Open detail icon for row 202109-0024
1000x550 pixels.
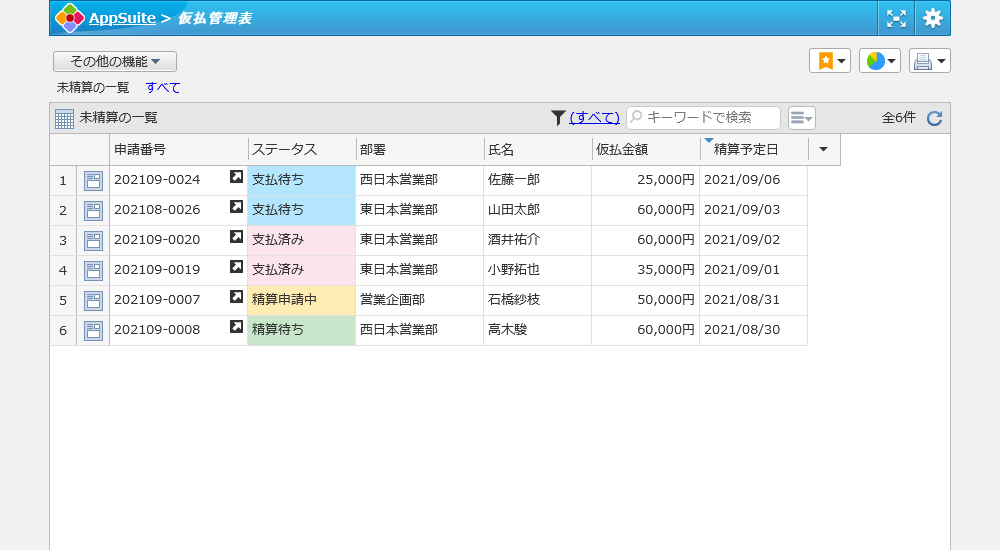point(93,181)
